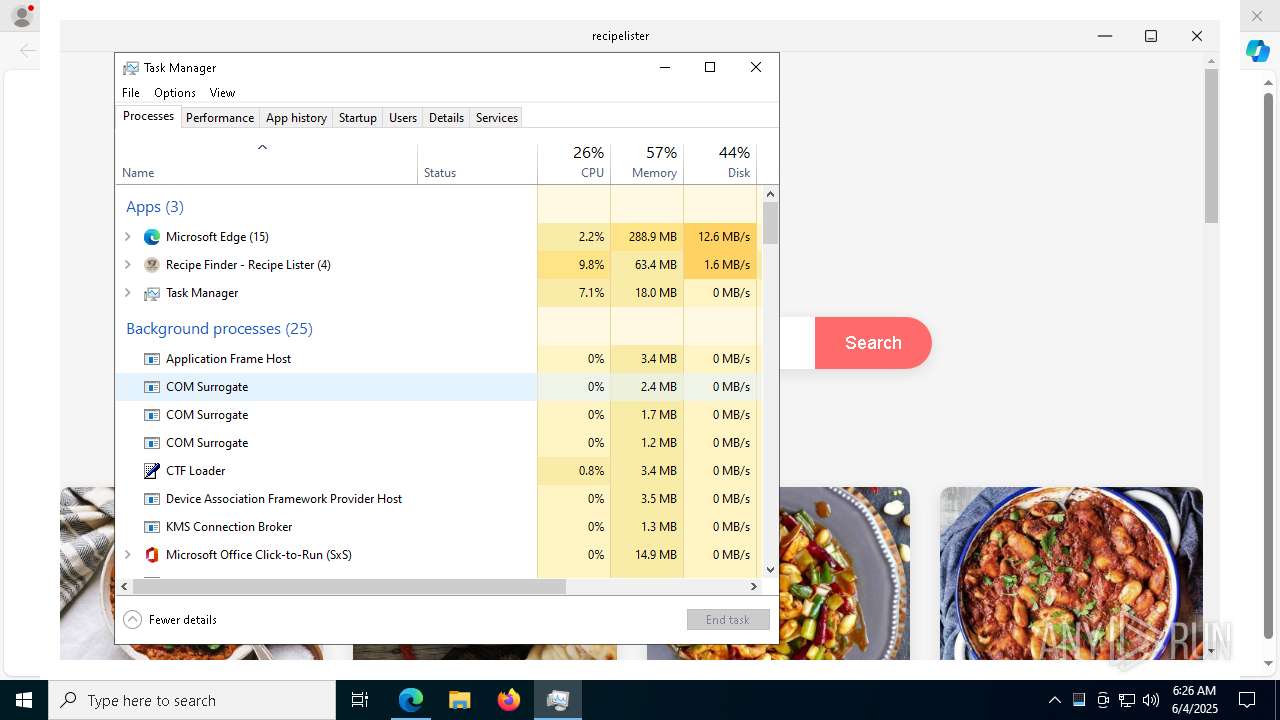Click the recipelister page vertical scrollbar thumb
1280x720 pixels.
(1211, 146)
